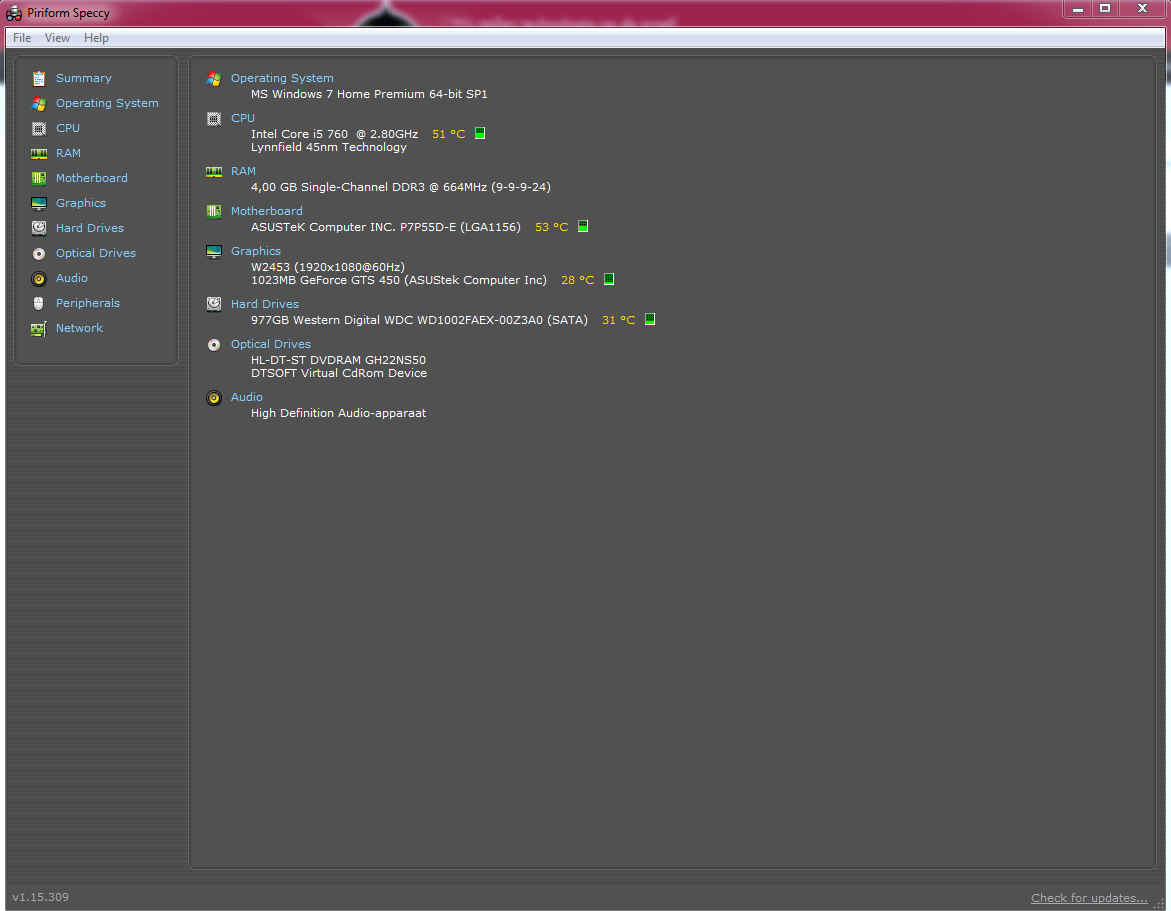Open the Help menu
The height and width of the screenshot is (911, 1171).
click(96, 38)
